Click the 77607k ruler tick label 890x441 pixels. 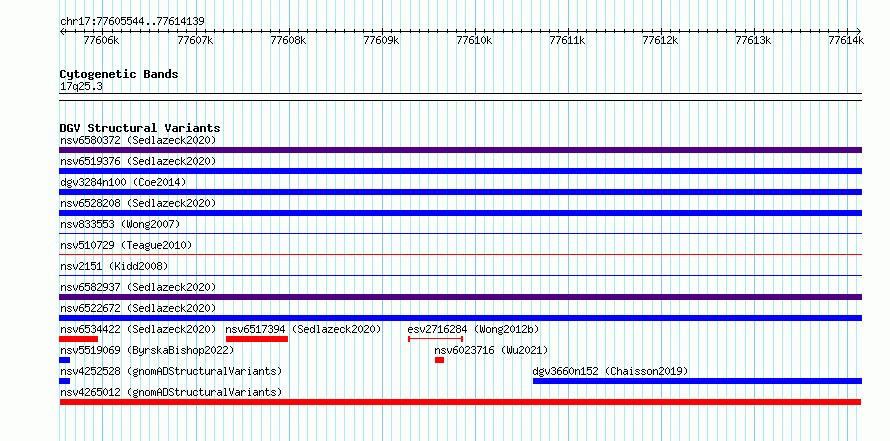pos(195,40)
